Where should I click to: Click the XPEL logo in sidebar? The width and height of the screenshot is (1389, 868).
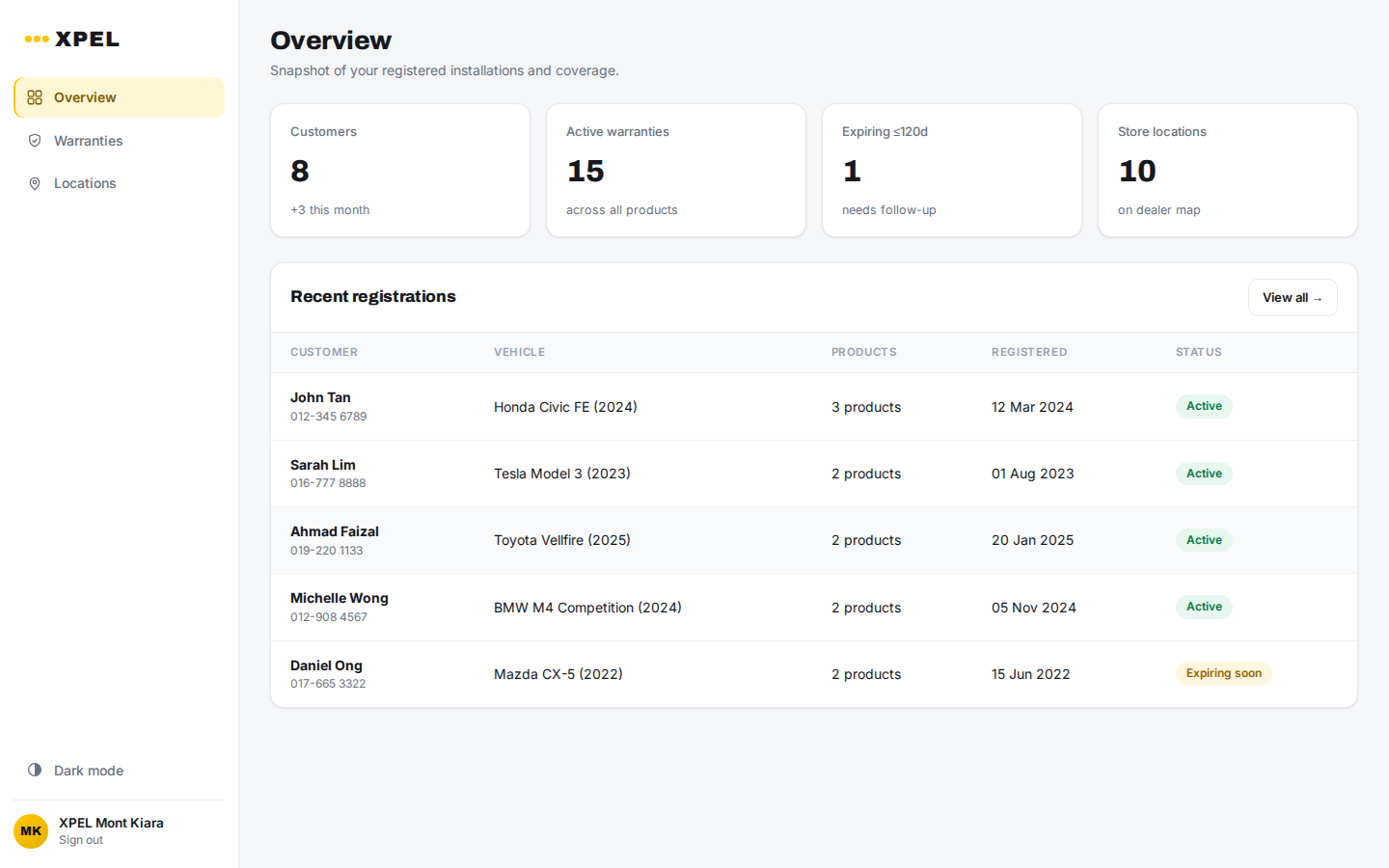pyautogui.click(x=72, y=40)
